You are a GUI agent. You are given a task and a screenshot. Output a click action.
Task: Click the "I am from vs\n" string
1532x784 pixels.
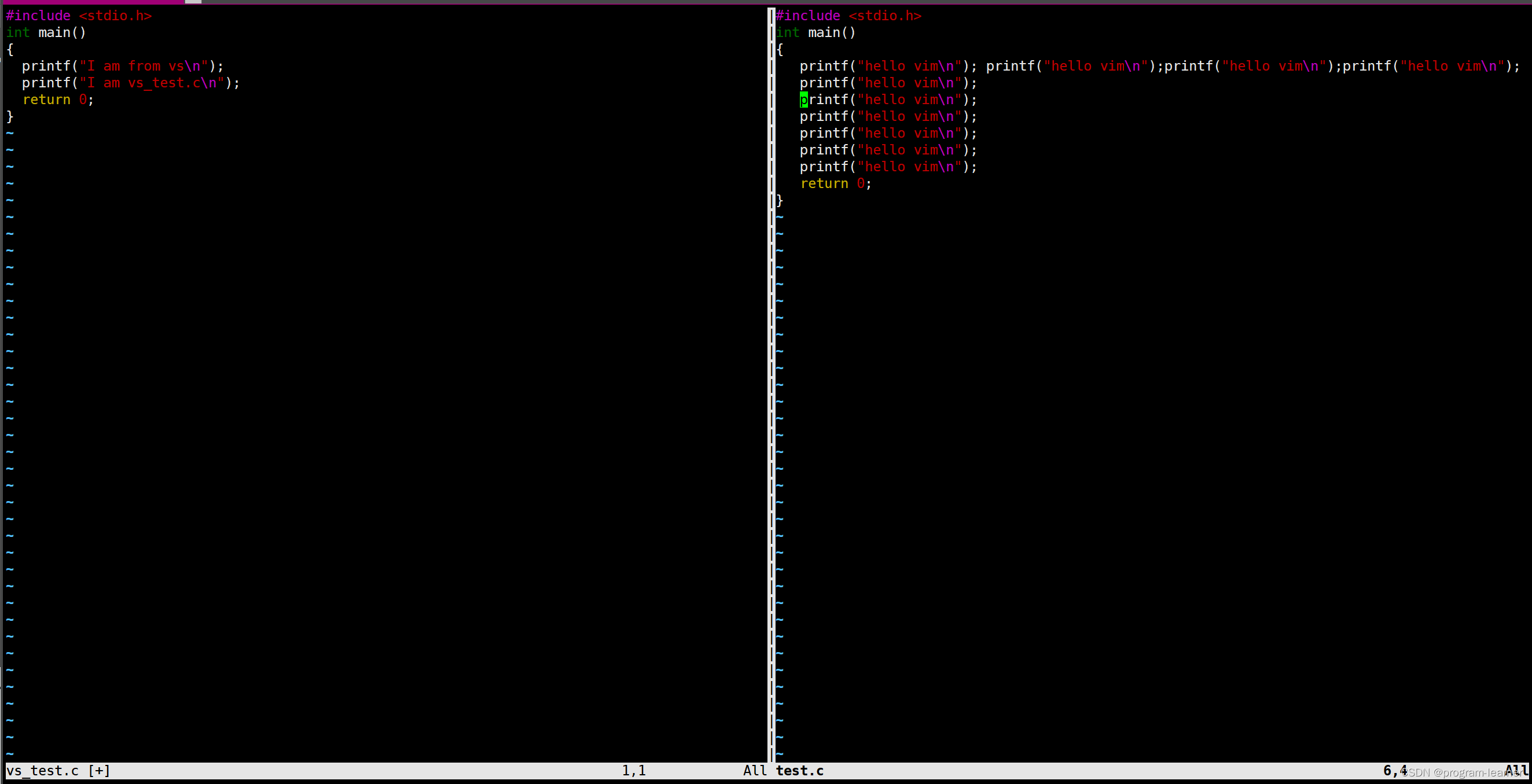click(144, 66)
